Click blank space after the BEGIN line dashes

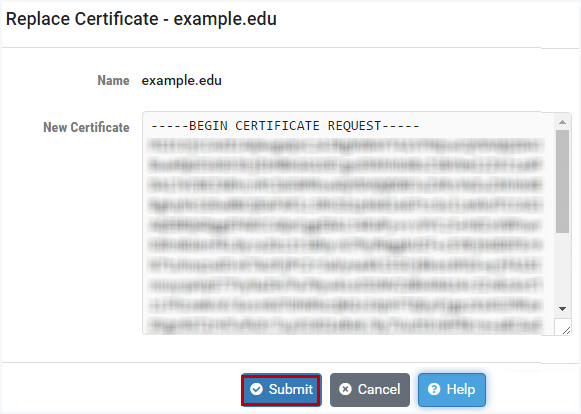(485, 126)
